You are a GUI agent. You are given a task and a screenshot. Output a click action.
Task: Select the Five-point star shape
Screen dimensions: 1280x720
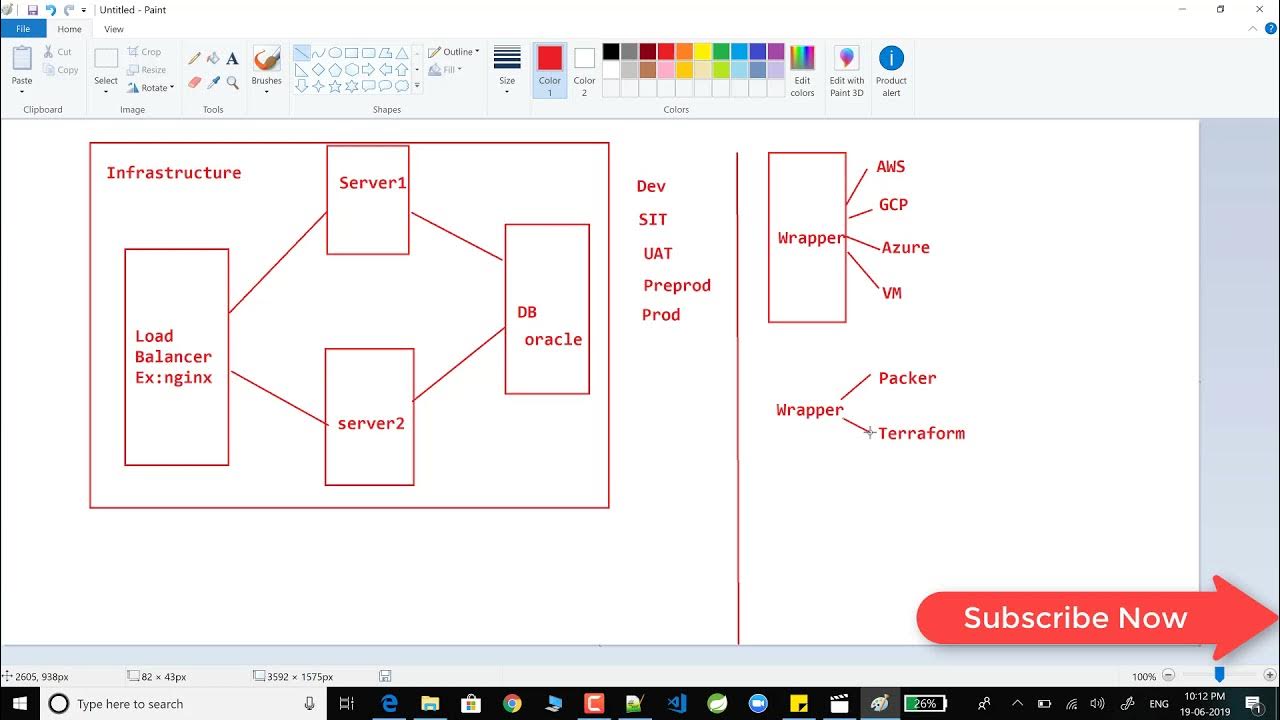335,86
